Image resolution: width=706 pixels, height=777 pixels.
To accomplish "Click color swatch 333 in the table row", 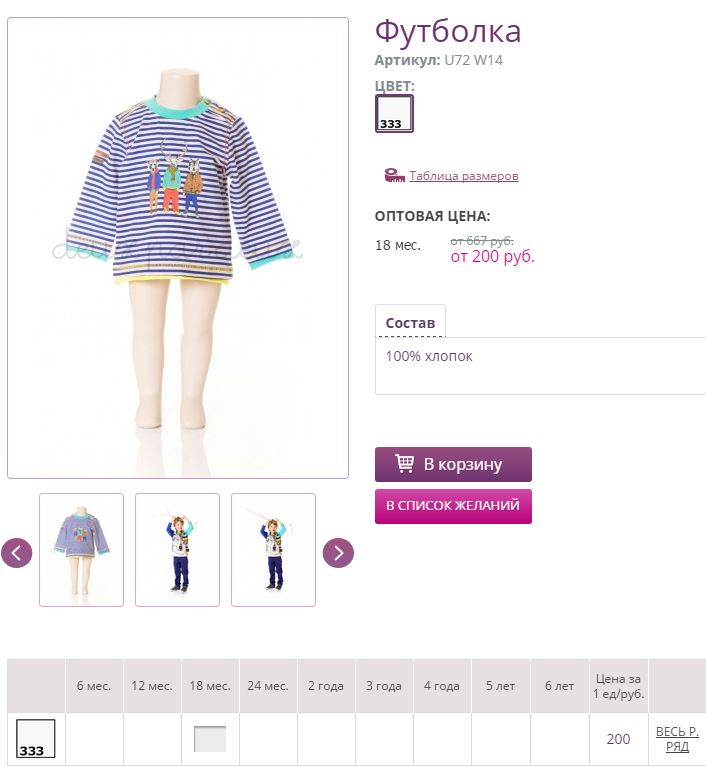I will [36, 738].
